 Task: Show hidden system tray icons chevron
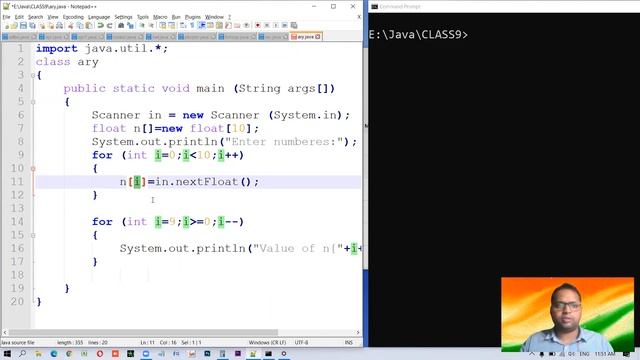[532, 354]
